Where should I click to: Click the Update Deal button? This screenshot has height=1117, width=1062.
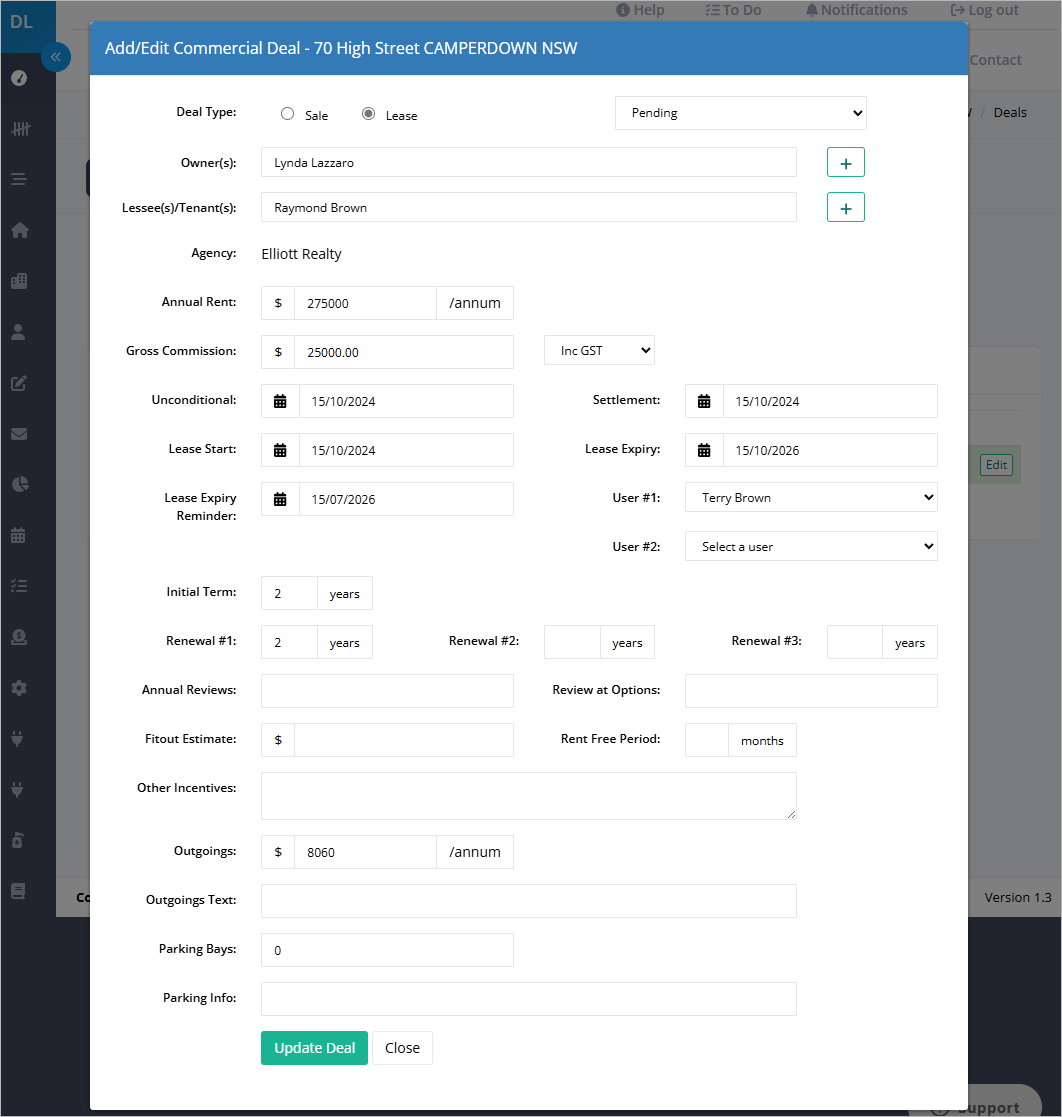(314, 1048)
